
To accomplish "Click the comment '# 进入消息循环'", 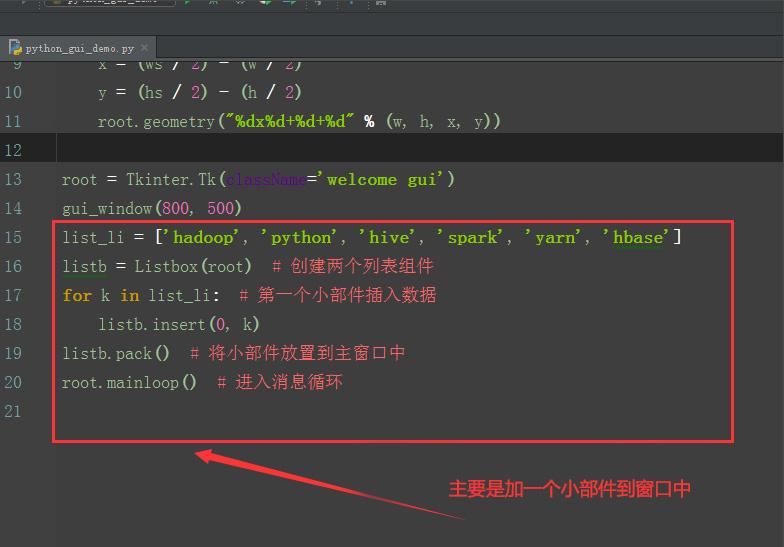I will coord(280,382).
